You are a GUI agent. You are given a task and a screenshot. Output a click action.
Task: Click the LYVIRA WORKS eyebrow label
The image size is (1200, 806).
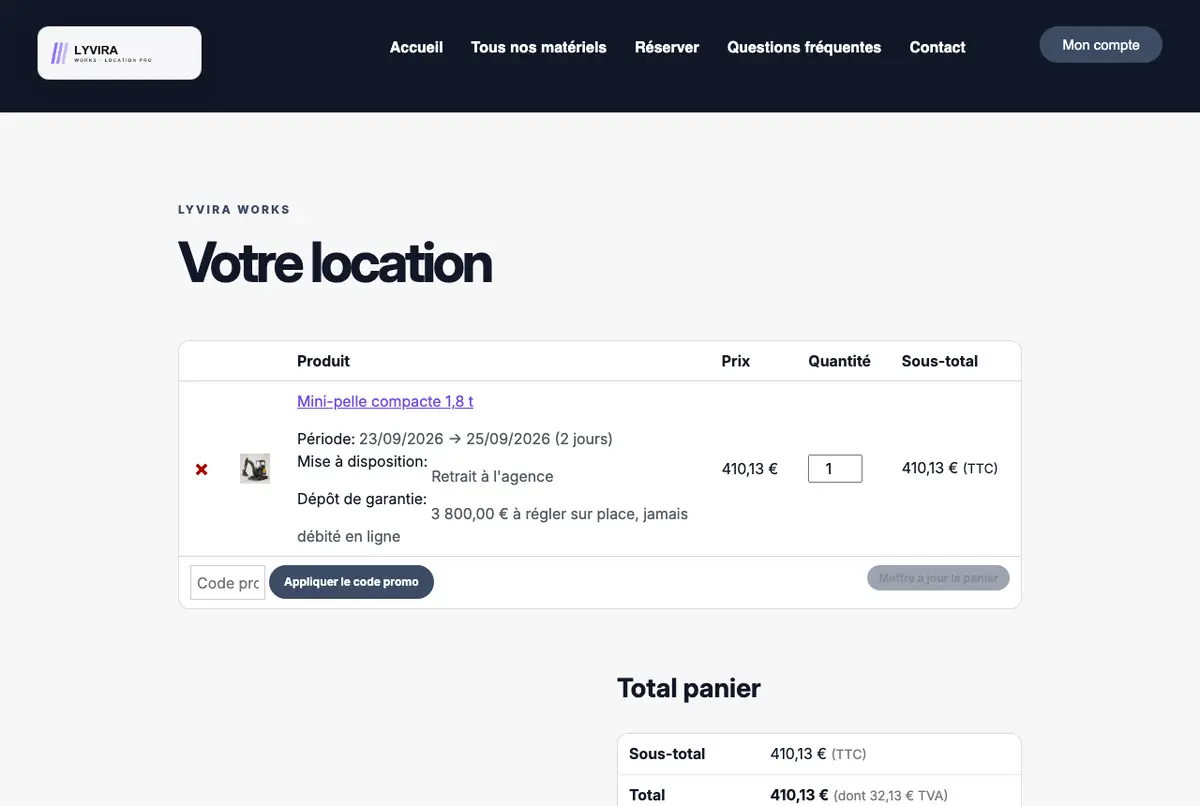point(234,210)
